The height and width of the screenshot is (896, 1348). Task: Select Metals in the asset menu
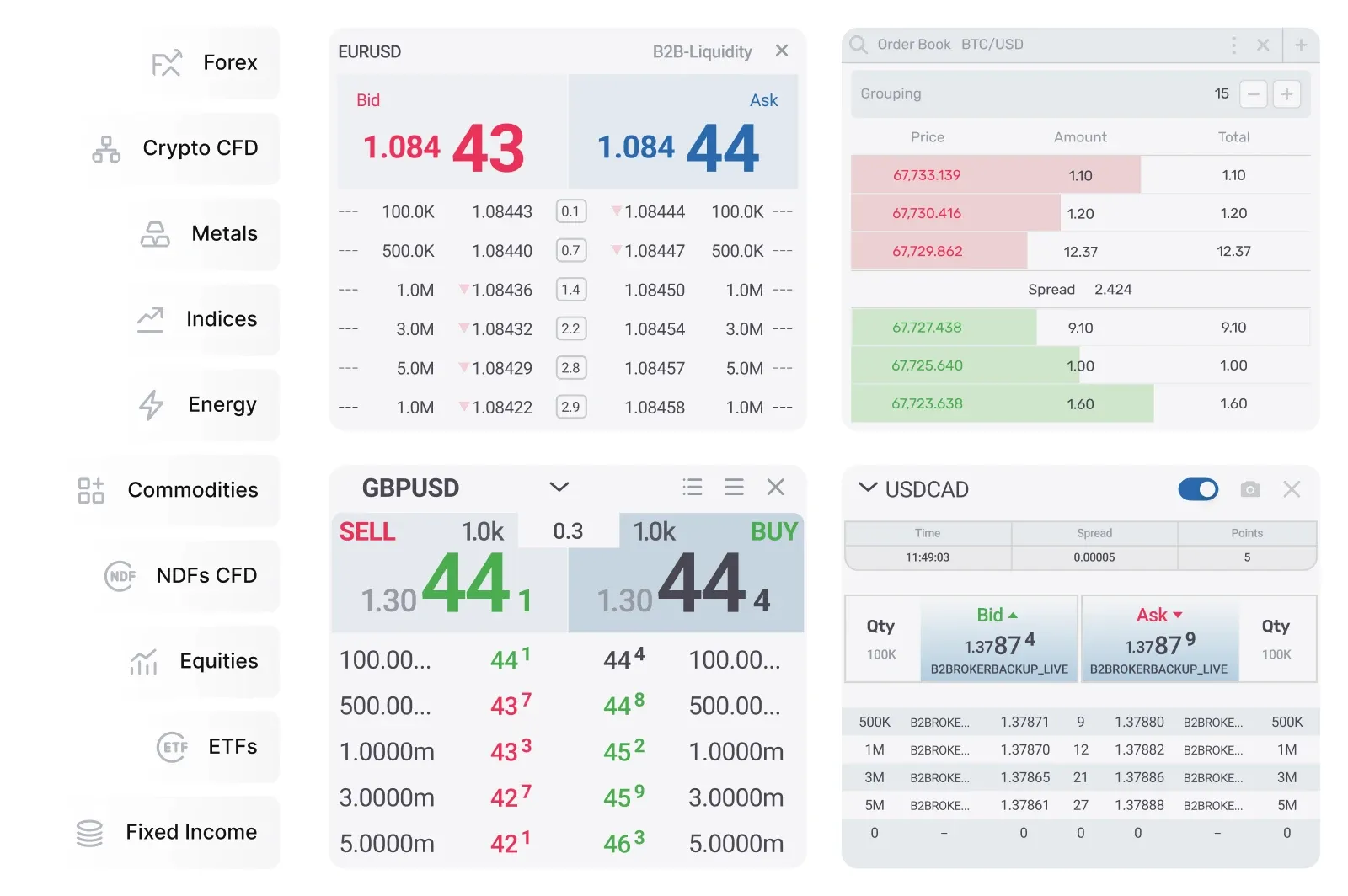[223, 234]
